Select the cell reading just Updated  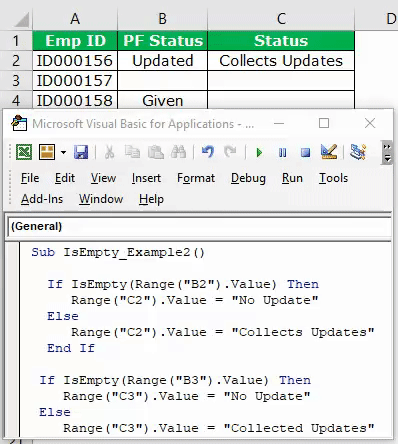coord(163,61)
